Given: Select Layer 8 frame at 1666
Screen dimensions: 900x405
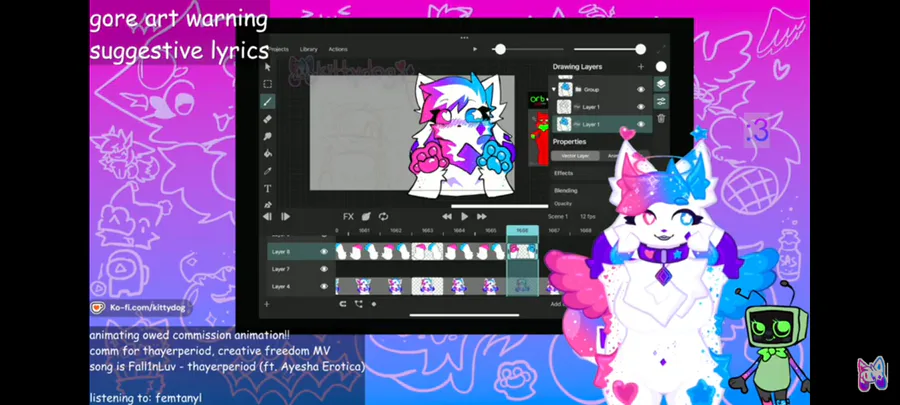Looking at the screenshot, I should [x=522, y=251].
